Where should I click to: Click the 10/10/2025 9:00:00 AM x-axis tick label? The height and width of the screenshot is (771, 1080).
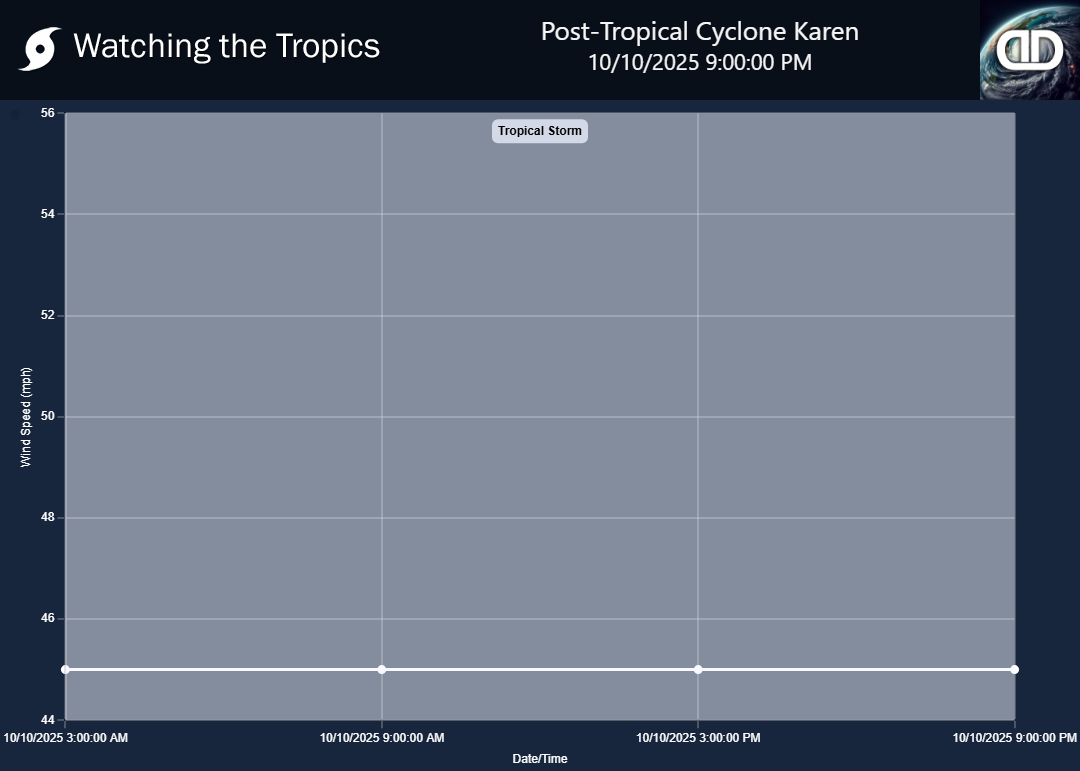(x=382, y=738)
